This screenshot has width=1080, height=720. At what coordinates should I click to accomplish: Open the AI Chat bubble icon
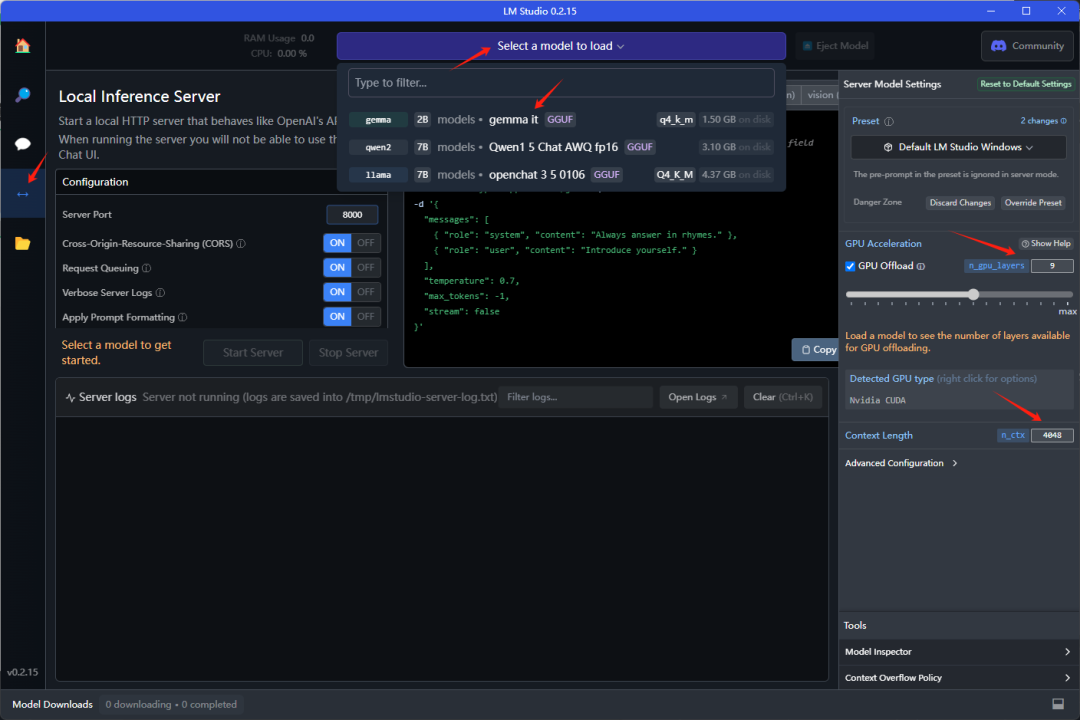pos(23,144)
